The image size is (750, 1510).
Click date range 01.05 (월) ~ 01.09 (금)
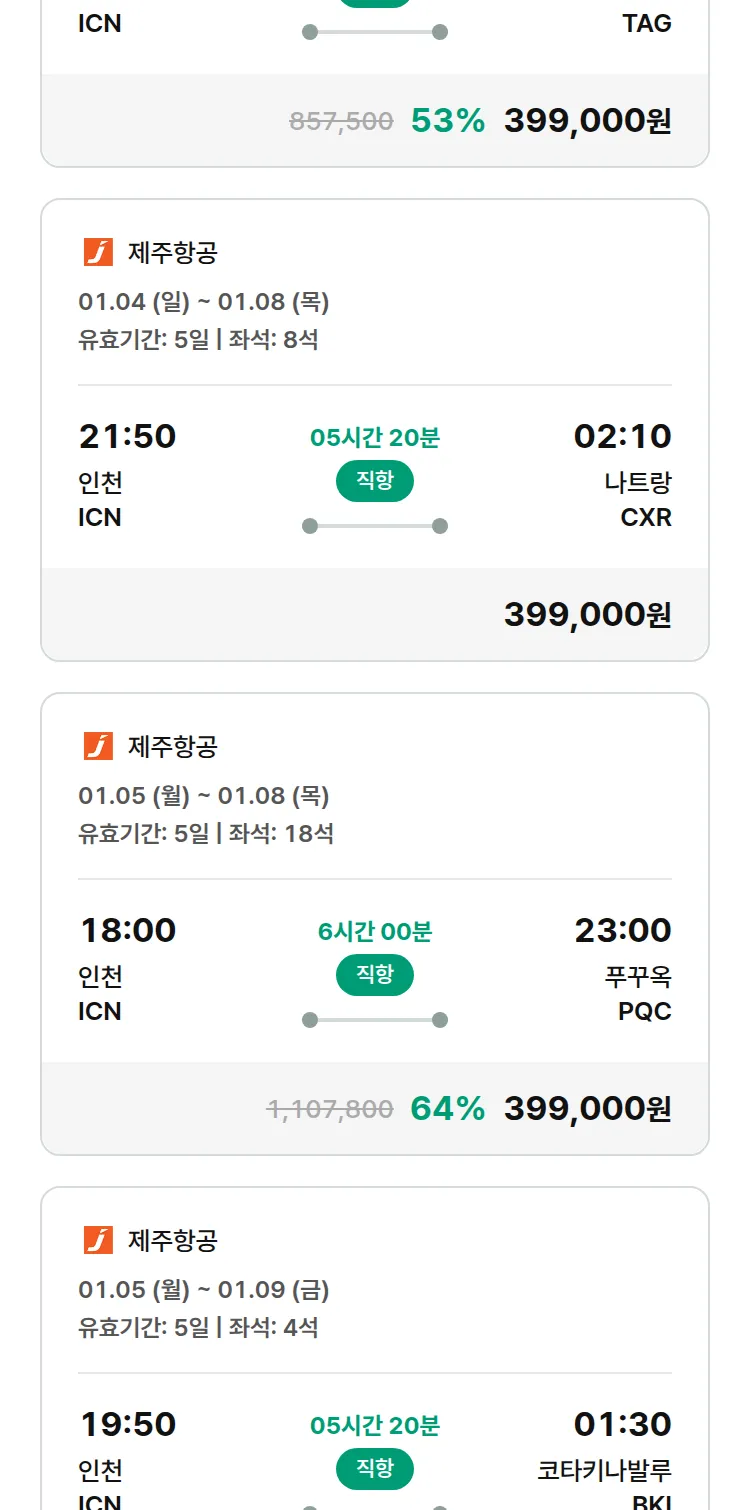click(203, 1290)
